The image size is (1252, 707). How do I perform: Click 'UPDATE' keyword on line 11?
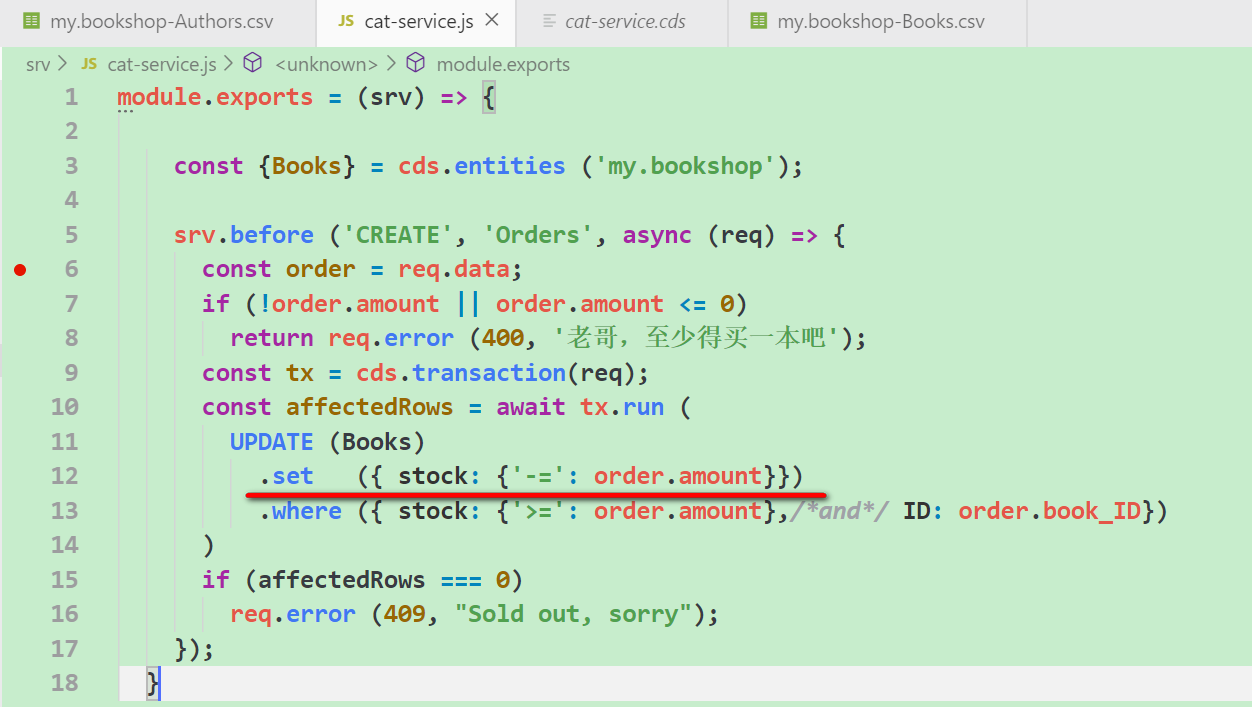[x=272, y=442]
